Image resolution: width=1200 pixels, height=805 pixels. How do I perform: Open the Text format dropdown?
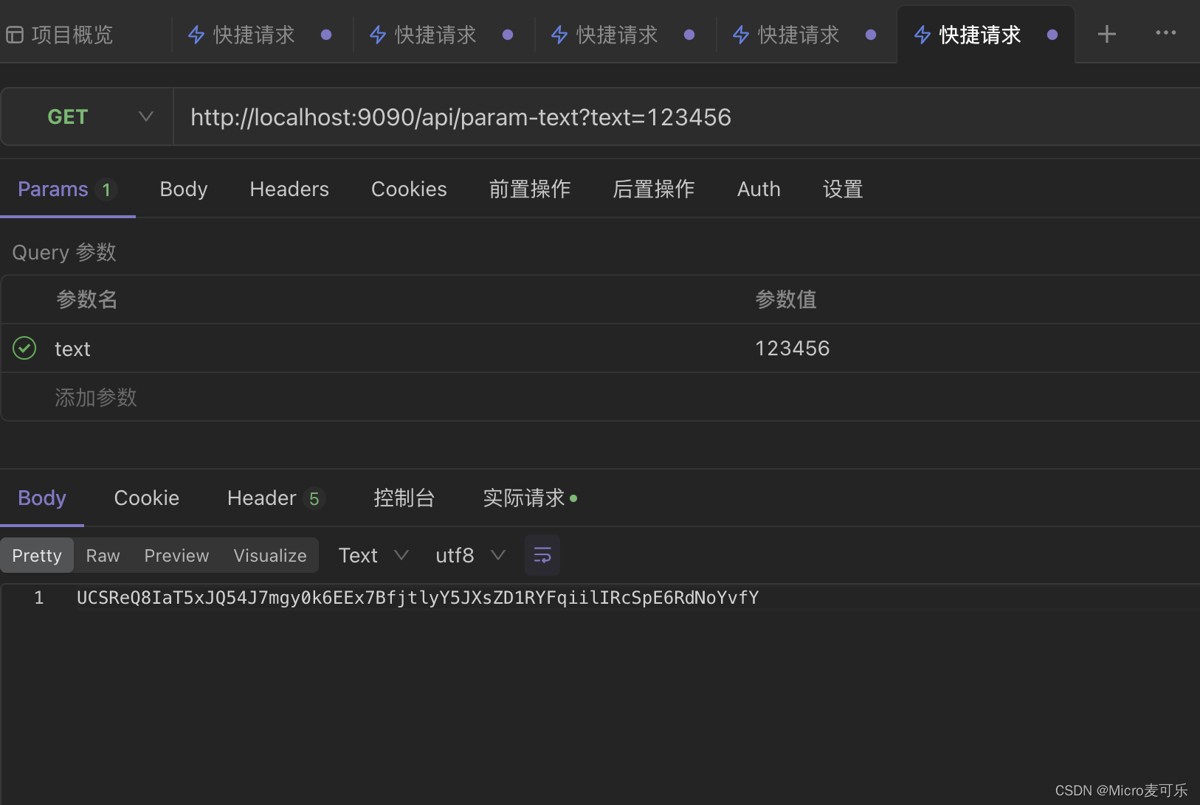coord(374,555)
